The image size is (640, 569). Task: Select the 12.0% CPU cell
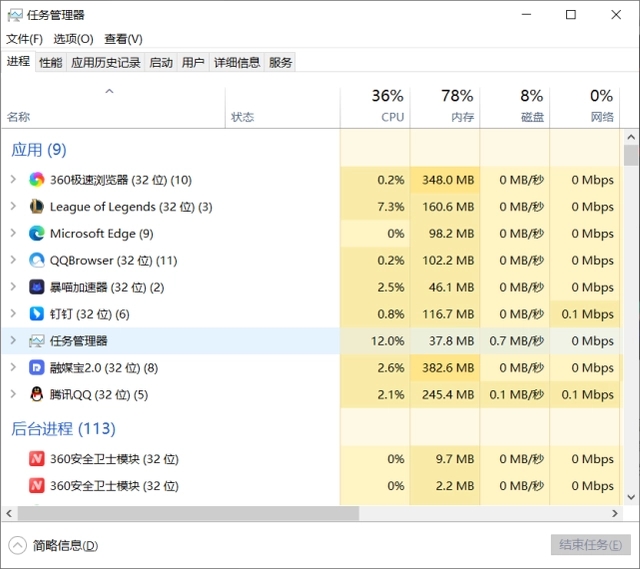tap(375, 341)
